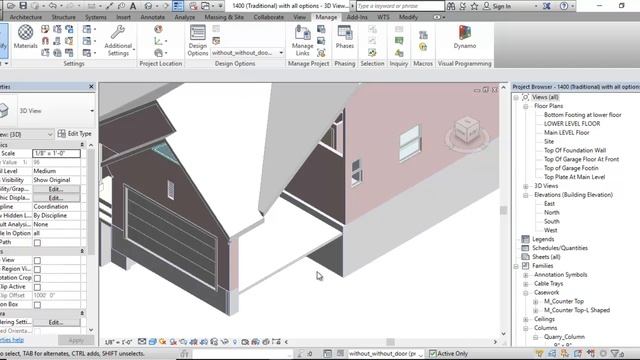Open the design option dropdown in ribbon
The image size is (640, 360).
247,53
